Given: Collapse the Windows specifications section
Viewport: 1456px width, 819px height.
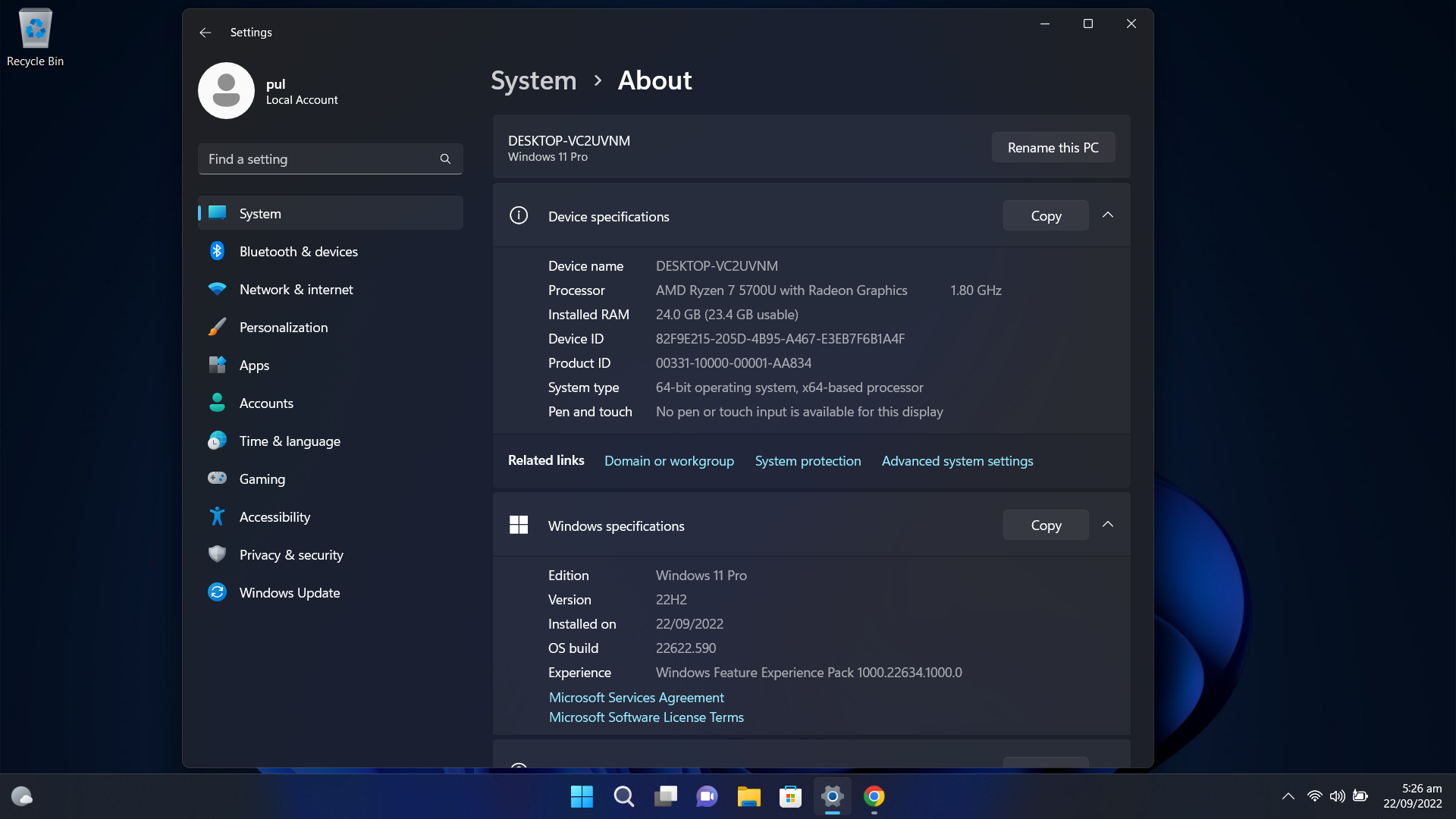Looking at the screenshot, I should pyautogui.click(x=1107, y=525).
